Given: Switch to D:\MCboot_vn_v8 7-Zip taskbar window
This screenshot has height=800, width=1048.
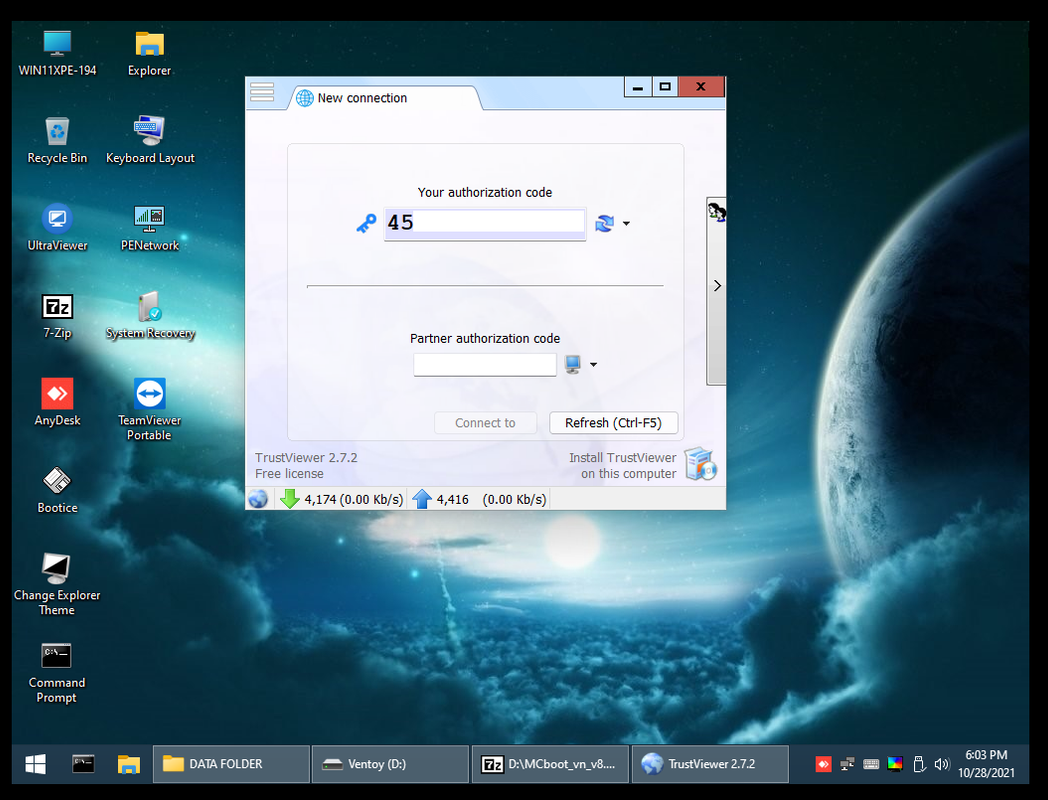Looking at the screenshot, I should (550, 764).
